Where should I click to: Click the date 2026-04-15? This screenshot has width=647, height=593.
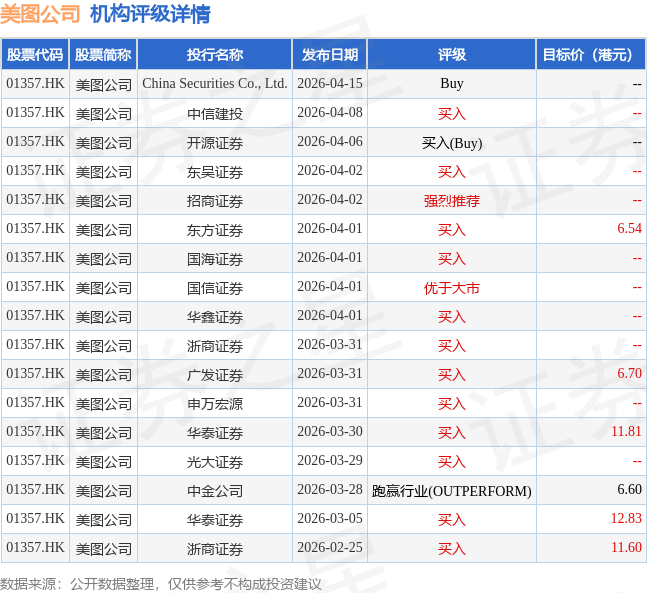(x=330, y=83)
